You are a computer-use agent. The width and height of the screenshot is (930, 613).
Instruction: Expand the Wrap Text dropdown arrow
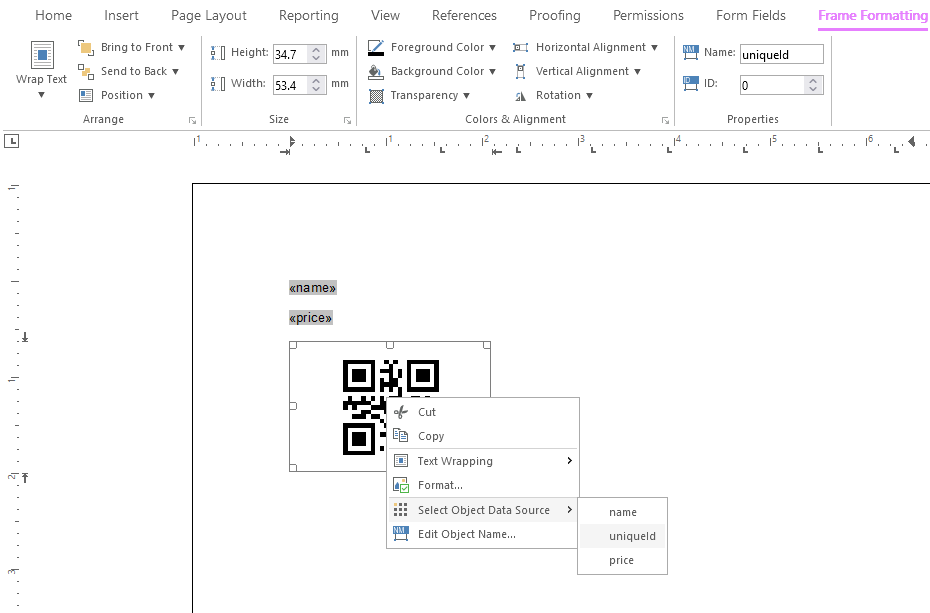coord(42,95)
